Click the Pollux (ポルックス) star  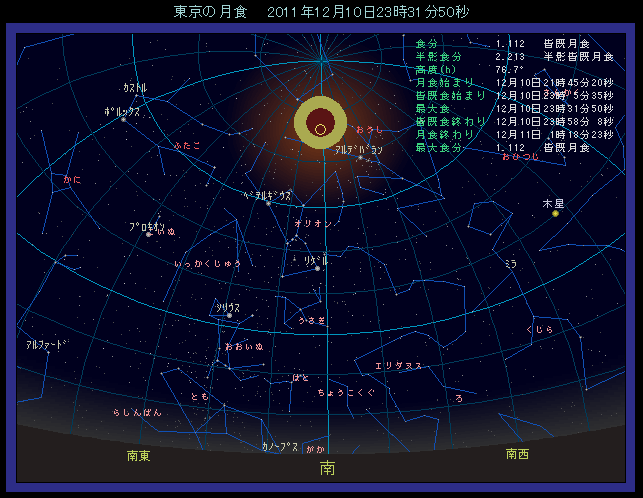[124, 120]
